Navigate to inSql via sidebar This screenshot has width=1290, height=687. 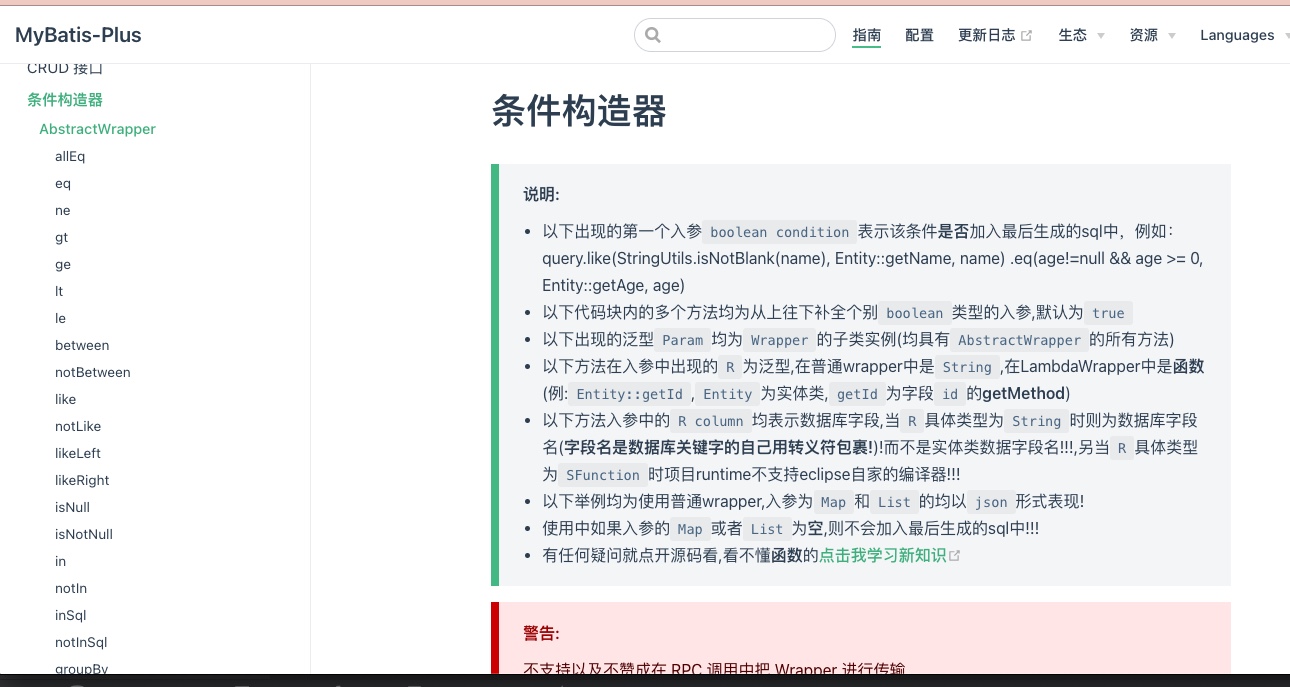[70, 615]
